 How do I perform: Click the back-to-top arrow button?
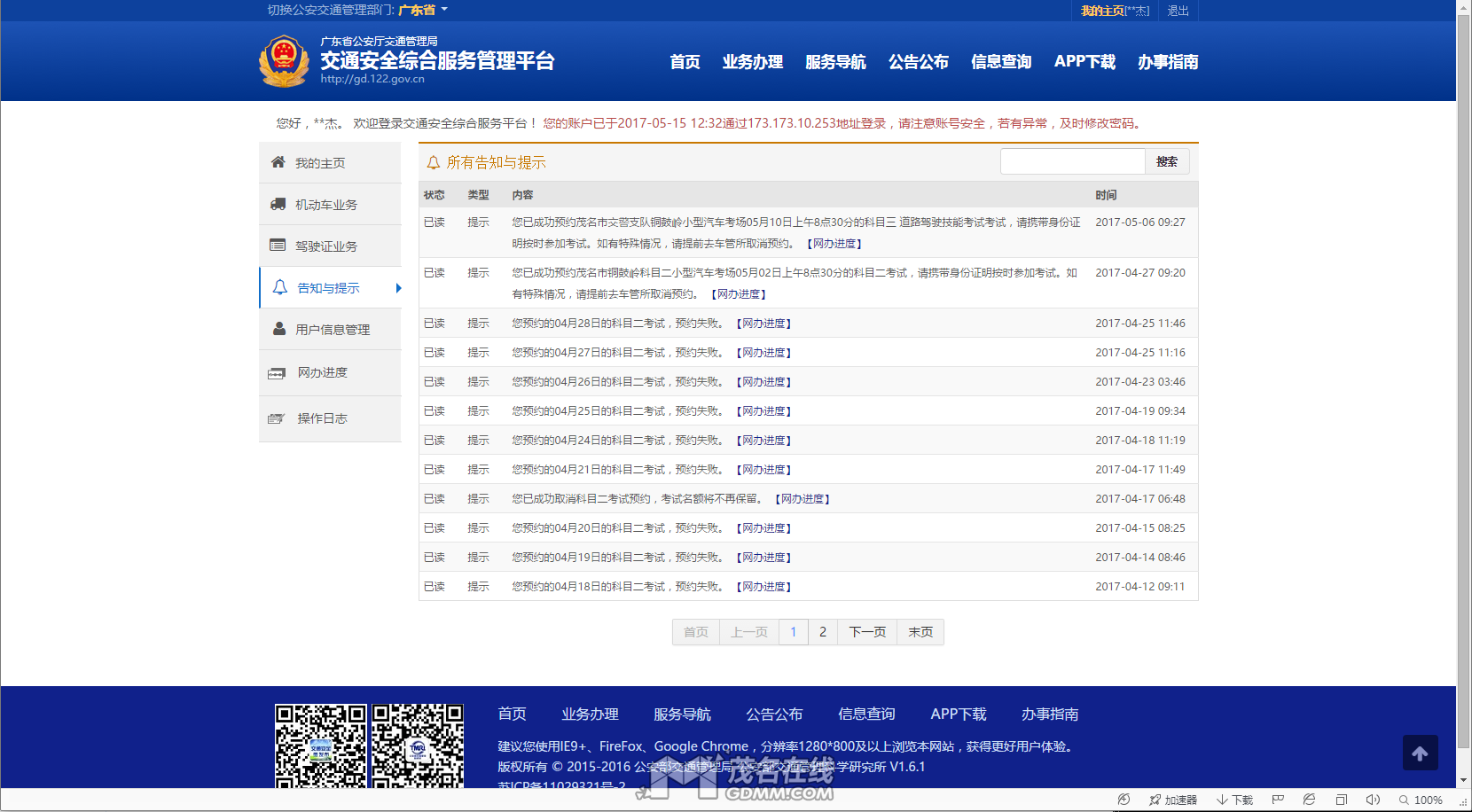click(1421, 753)
